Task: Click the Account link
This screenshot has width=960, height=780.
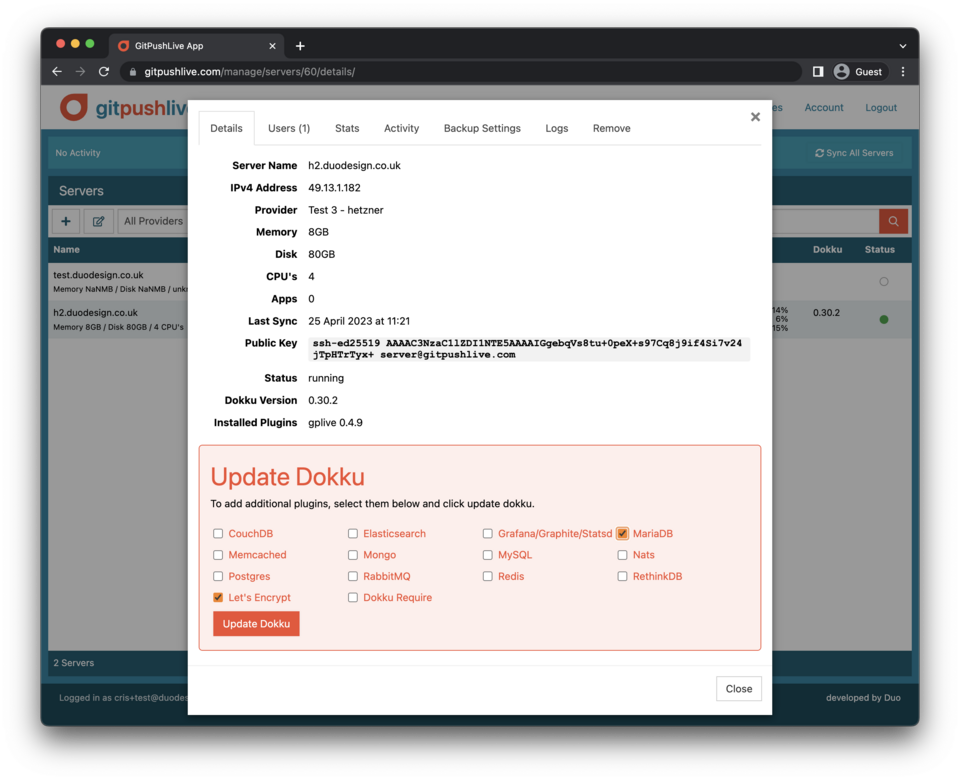Action: pos(824,108)
